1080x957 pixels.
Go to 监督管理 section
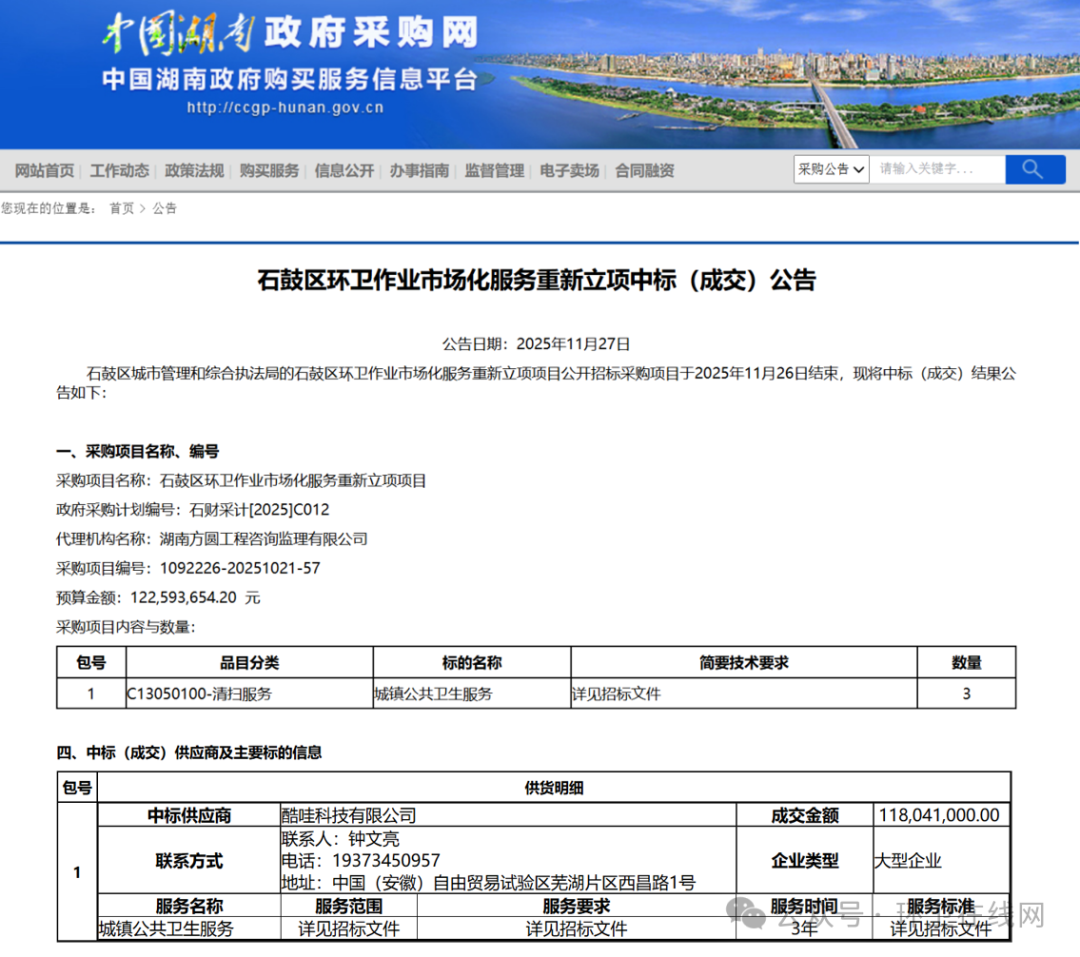tap(495, 171)
